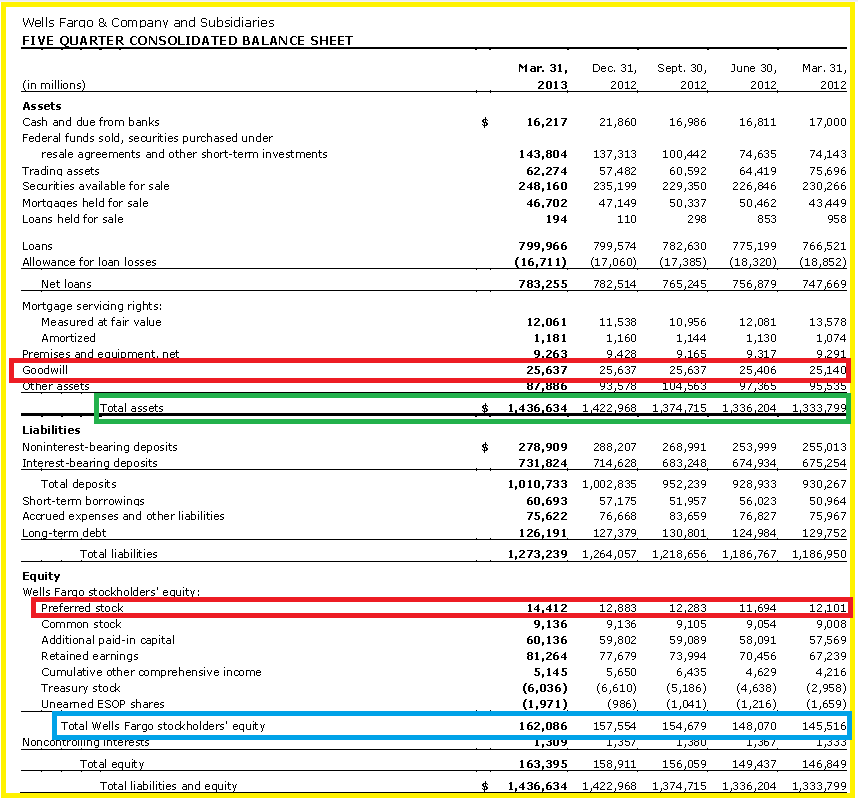Click total equity value 163,395
Screen dimensions: 858x802
tap(543, 764)
